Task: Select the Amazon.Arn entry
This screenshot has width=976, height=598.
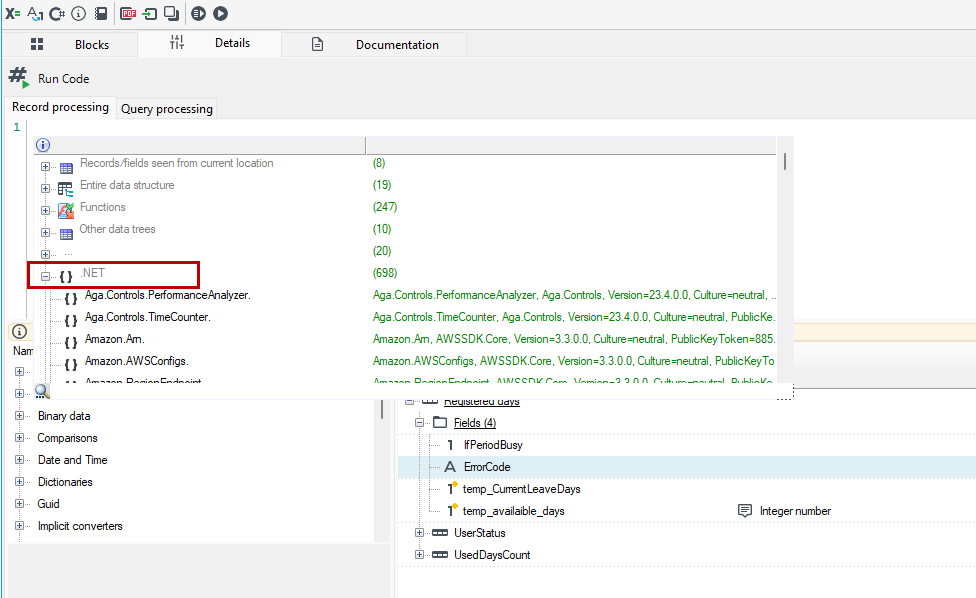Action: point(115,339)
